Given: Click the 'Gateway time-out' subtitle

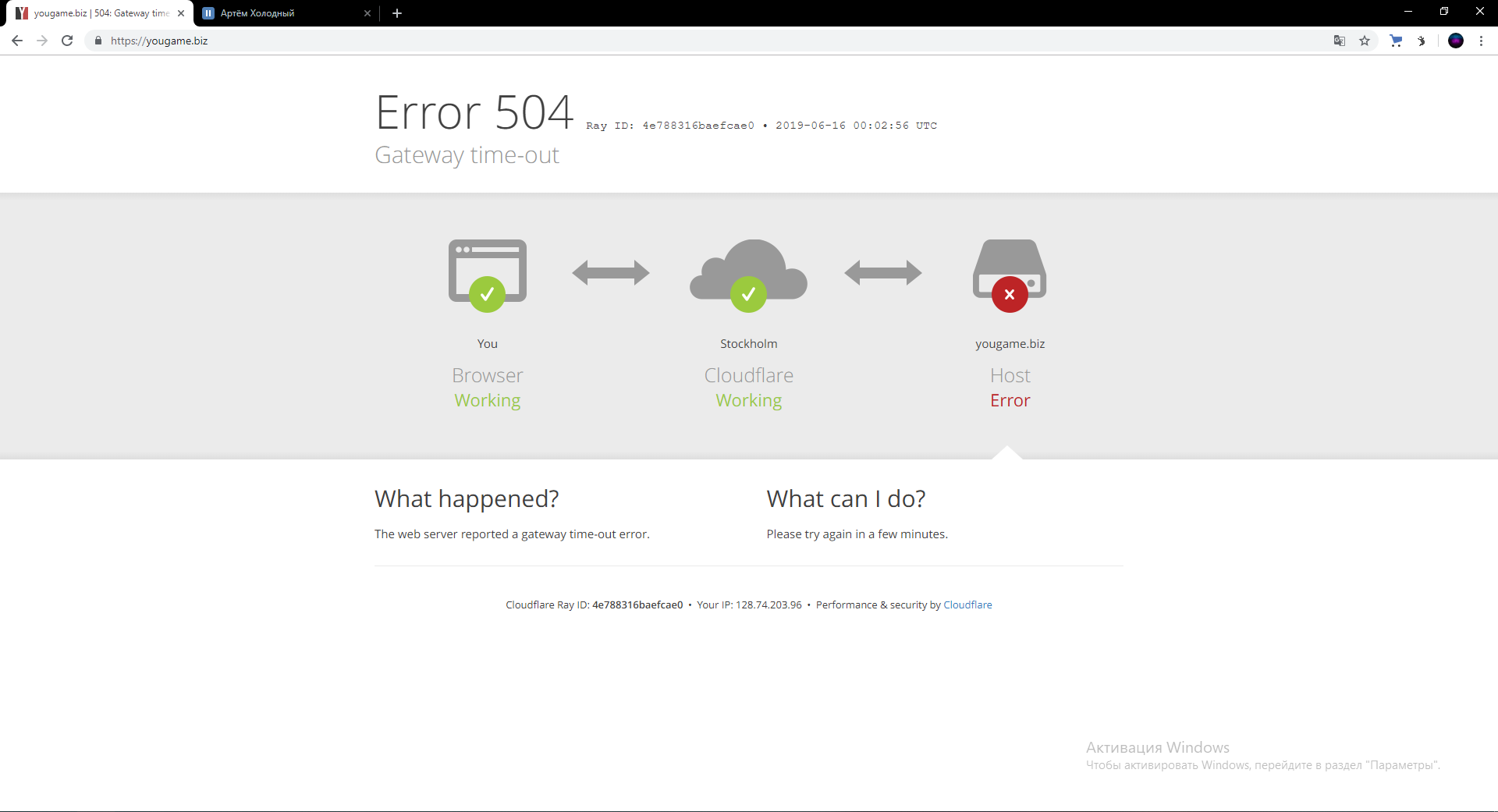Looking at the screenshot, I should [467, 154].
